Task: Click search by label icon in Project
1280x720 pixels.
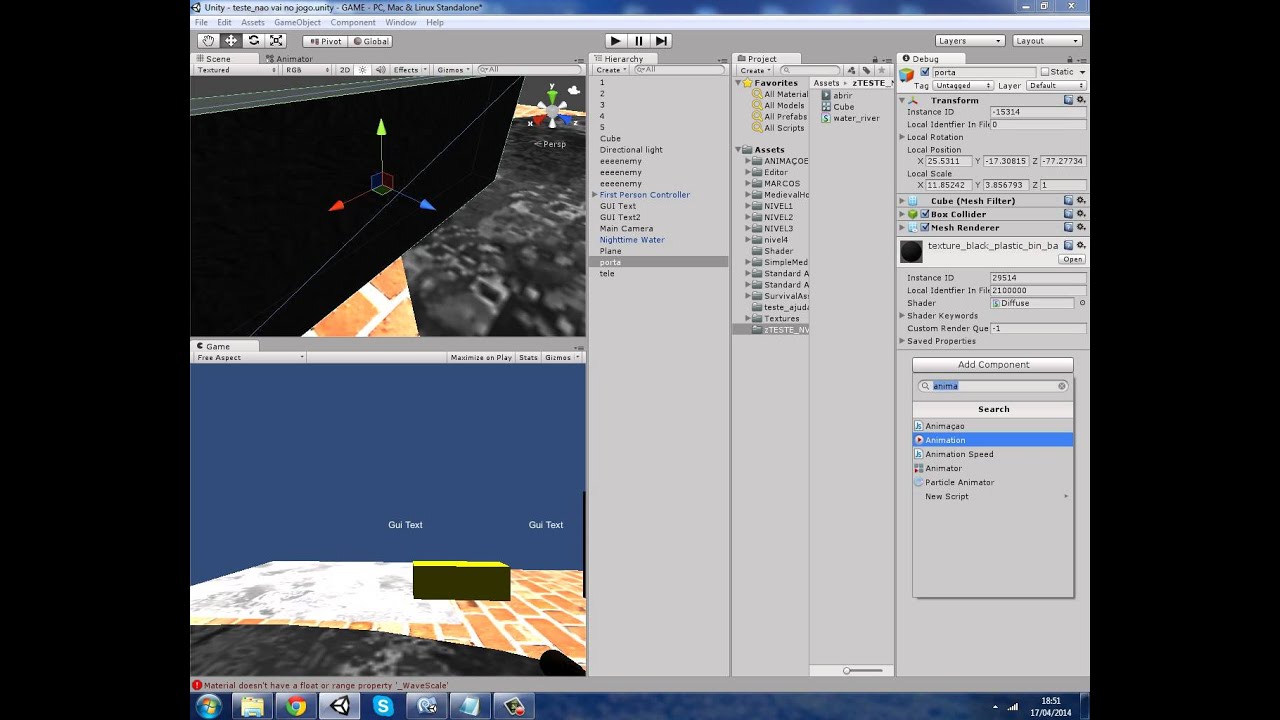Action: pos(866,70)
